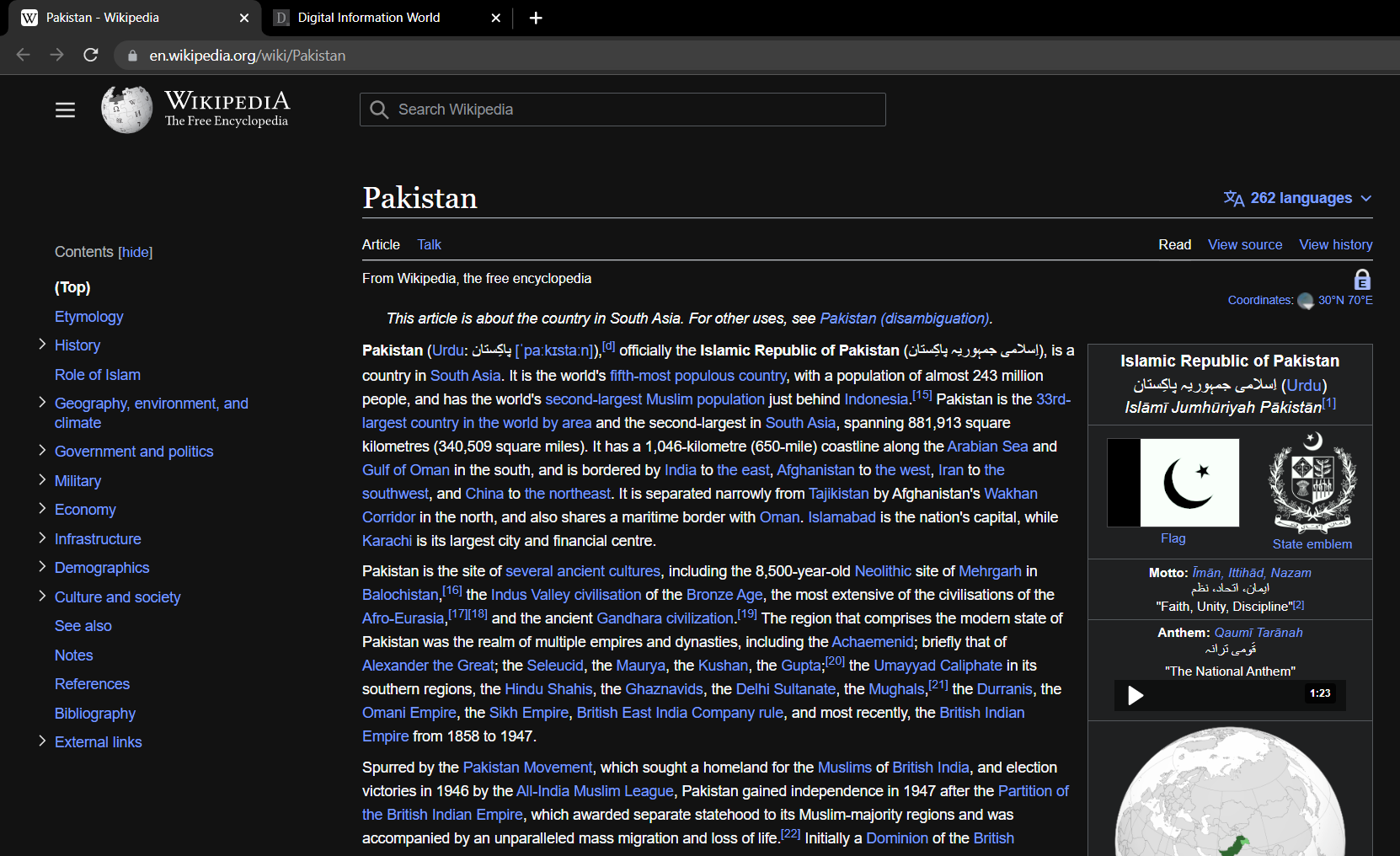The height and width of the screenshot is (856, 1400).
Task: Close the Digital Information World tab
Action: pos(496,18)
